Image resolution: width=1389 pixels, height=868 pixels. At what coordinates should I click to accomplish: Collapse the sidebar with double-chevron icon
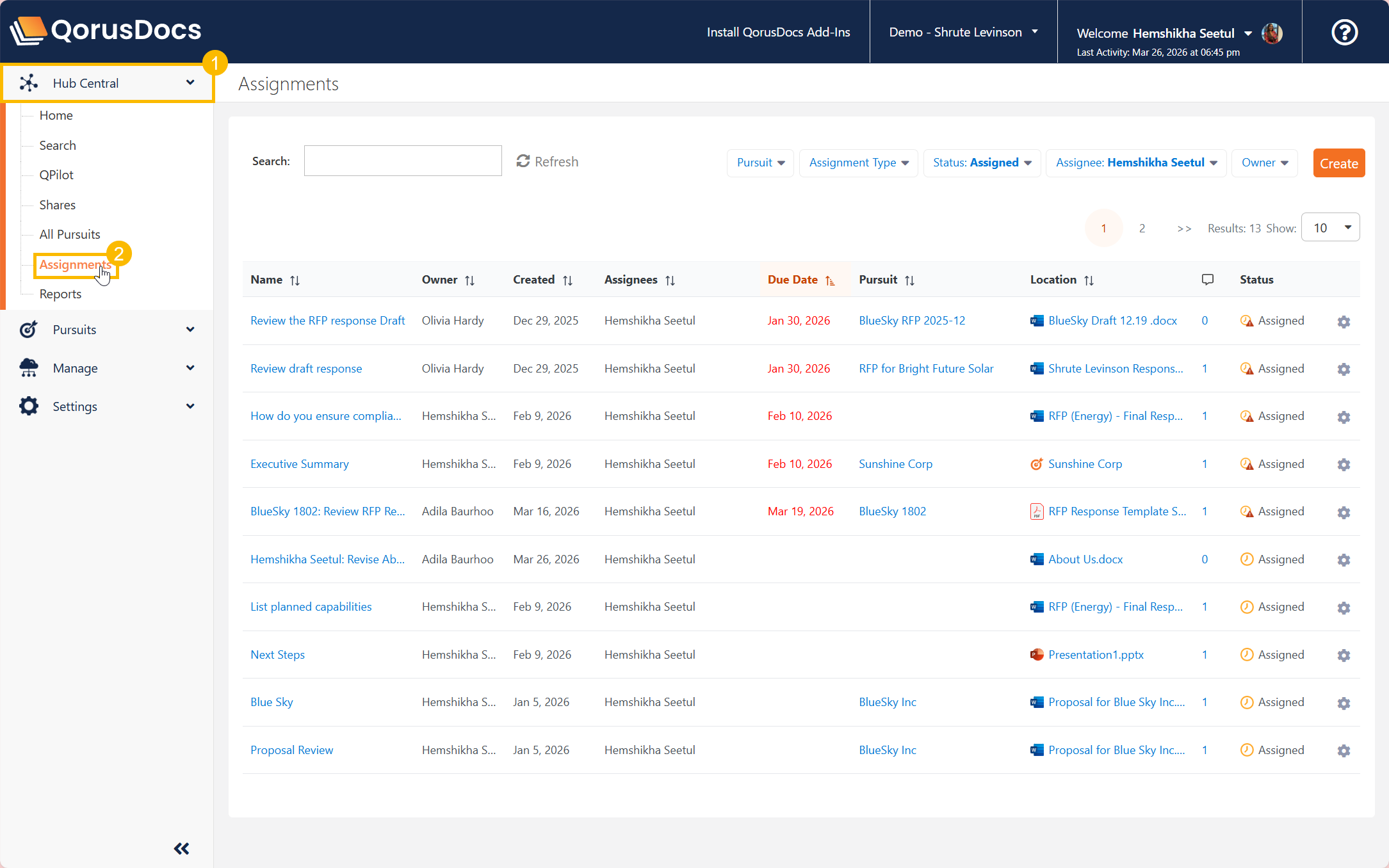tap(181, 849)
